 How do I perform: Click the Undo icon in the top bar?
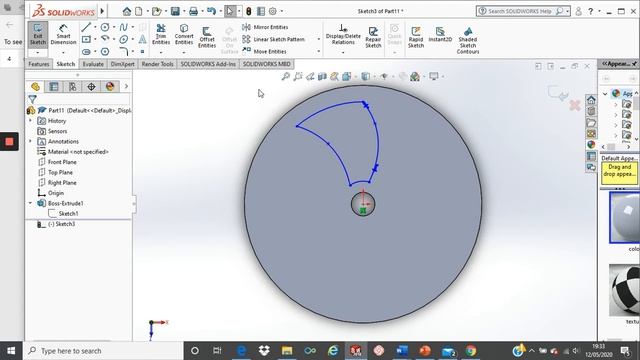[211, 11]
